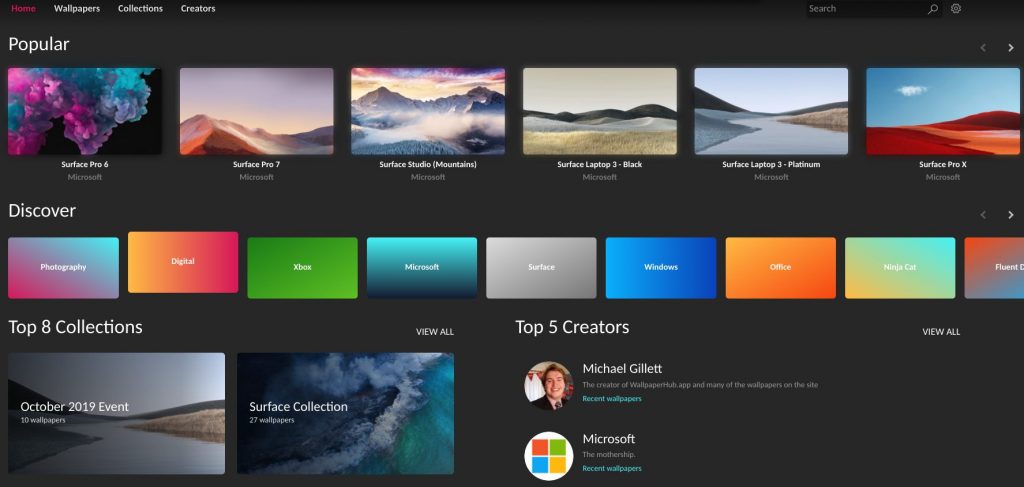Click the Surface Pro X title text
1024x487 pixels.
[943, 165]
